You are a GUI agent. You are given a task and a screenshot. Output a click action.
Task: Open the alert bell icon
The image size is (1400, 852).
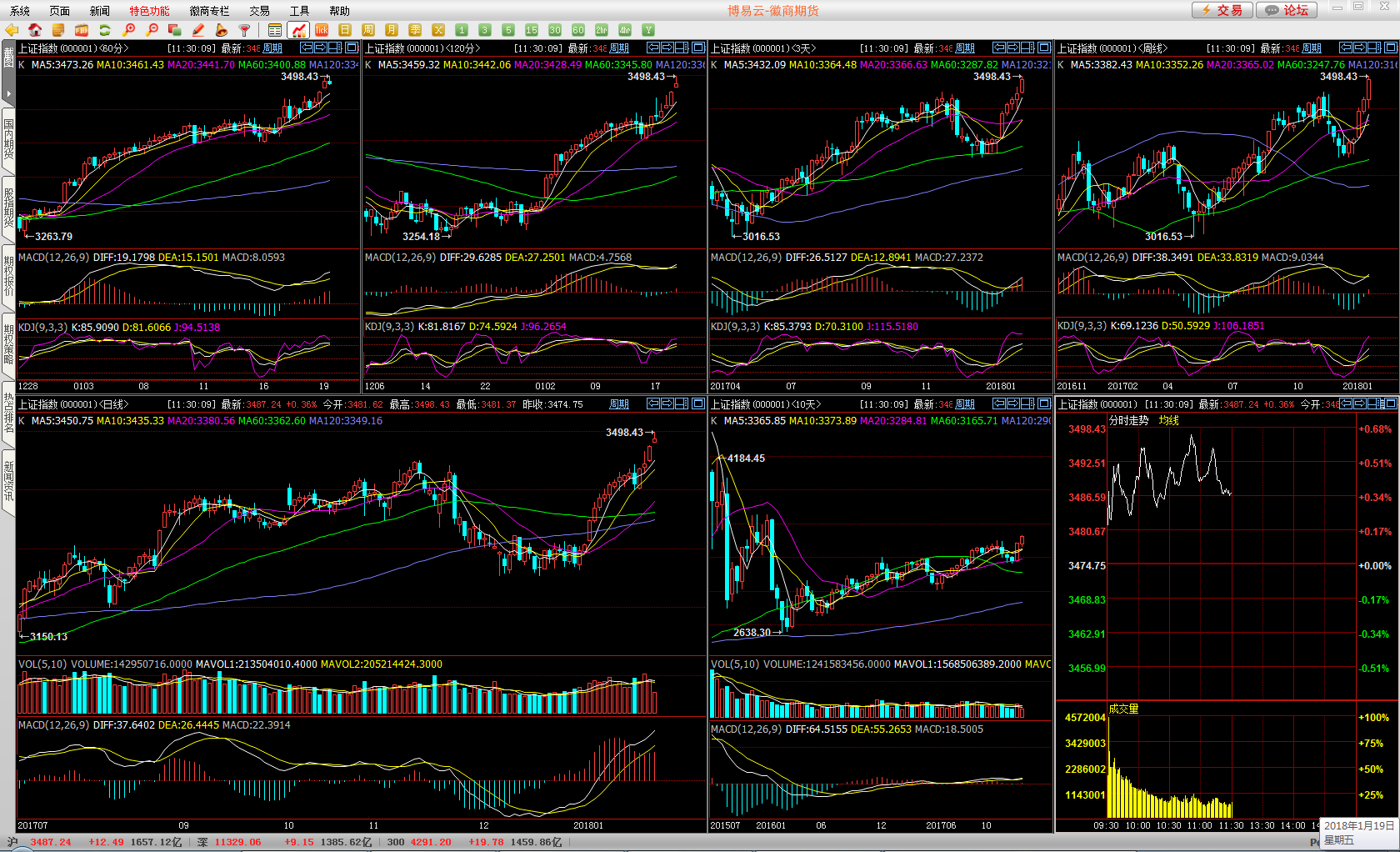pyautogui.click(x=222, y=30)
